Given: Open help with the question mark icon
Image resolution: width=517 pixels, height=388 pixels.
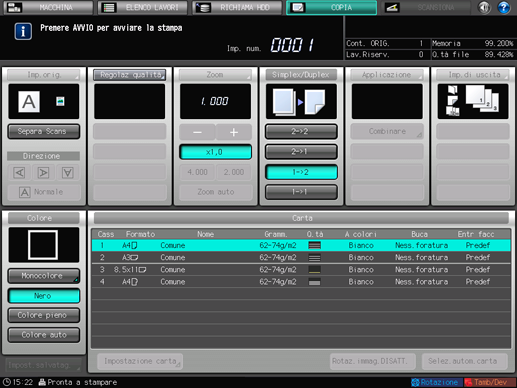Looking at the screenshot, I should pos(504,7).
